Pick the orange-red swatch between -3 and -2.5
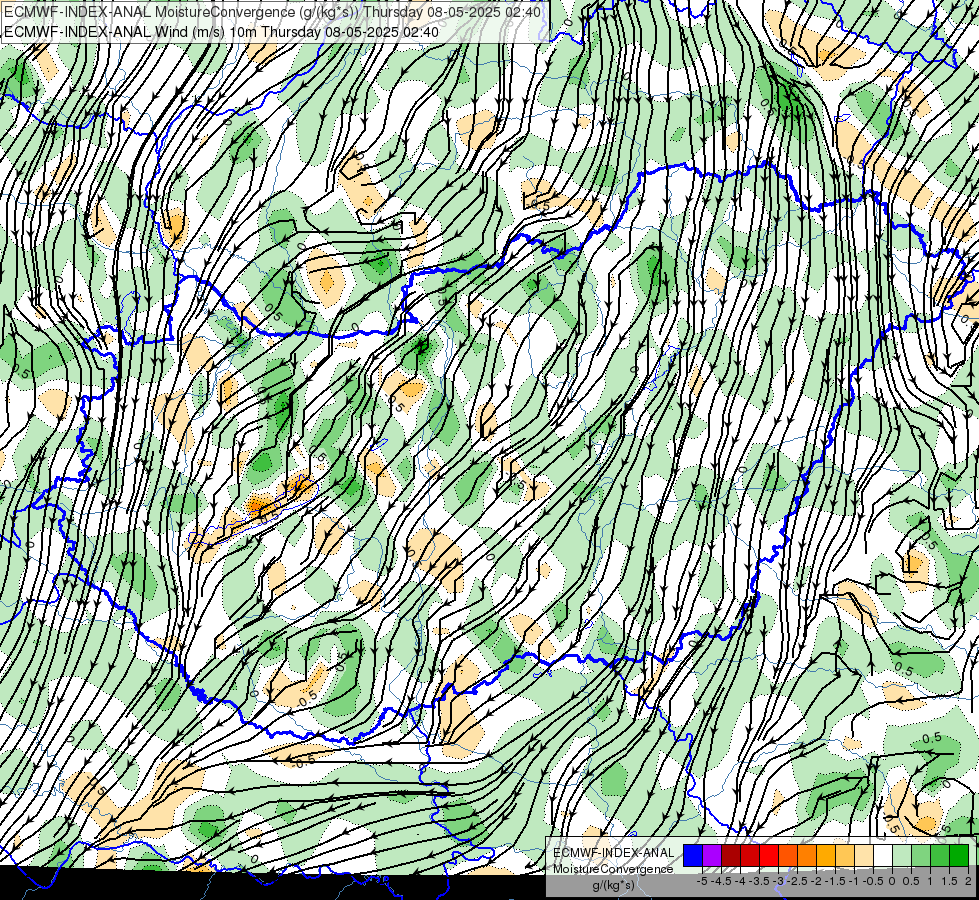The image size is (979, 900). (x=788, y=856)
